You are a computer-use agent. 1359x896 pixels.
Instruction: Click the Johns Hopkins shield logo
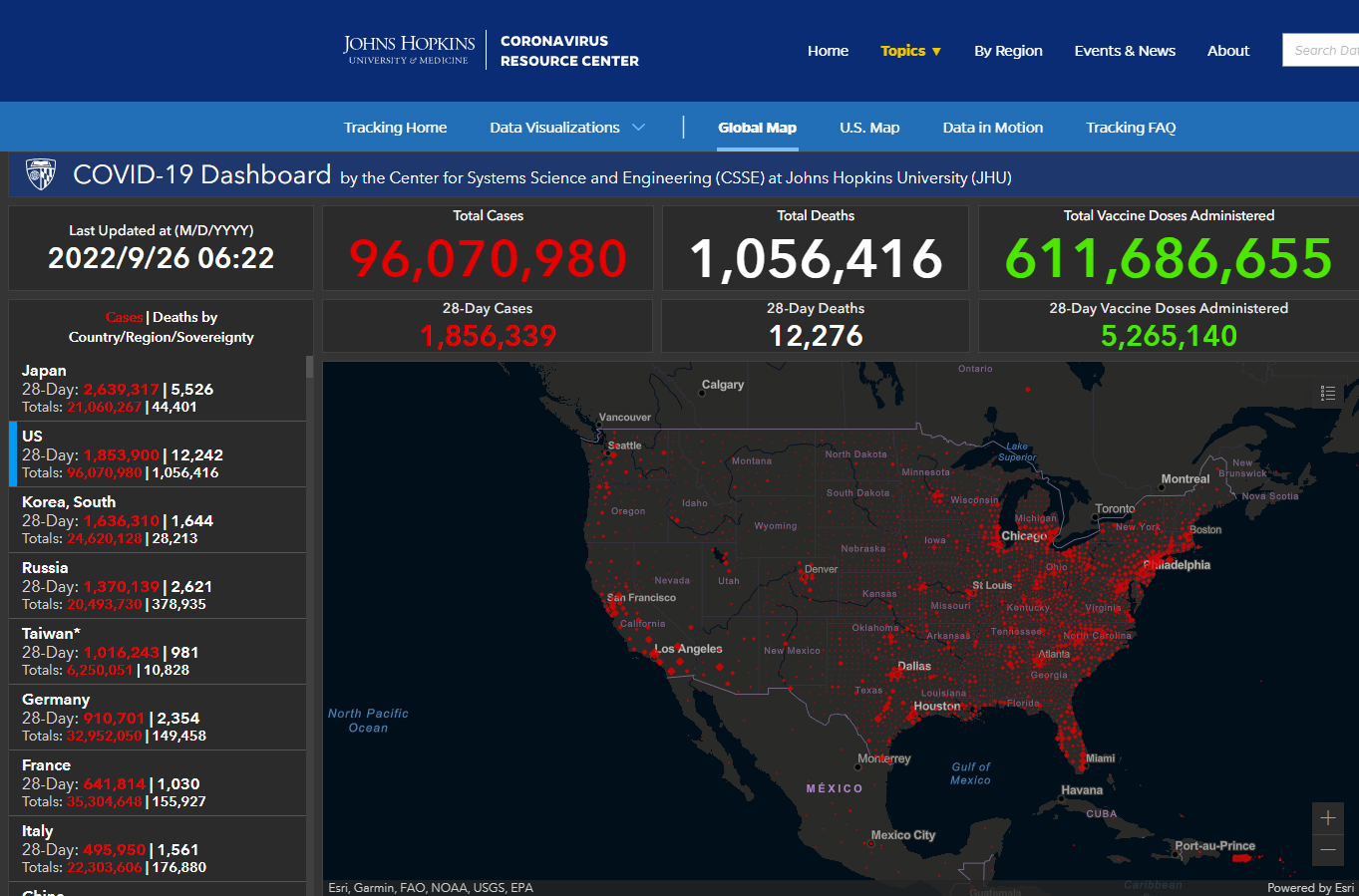41,175
